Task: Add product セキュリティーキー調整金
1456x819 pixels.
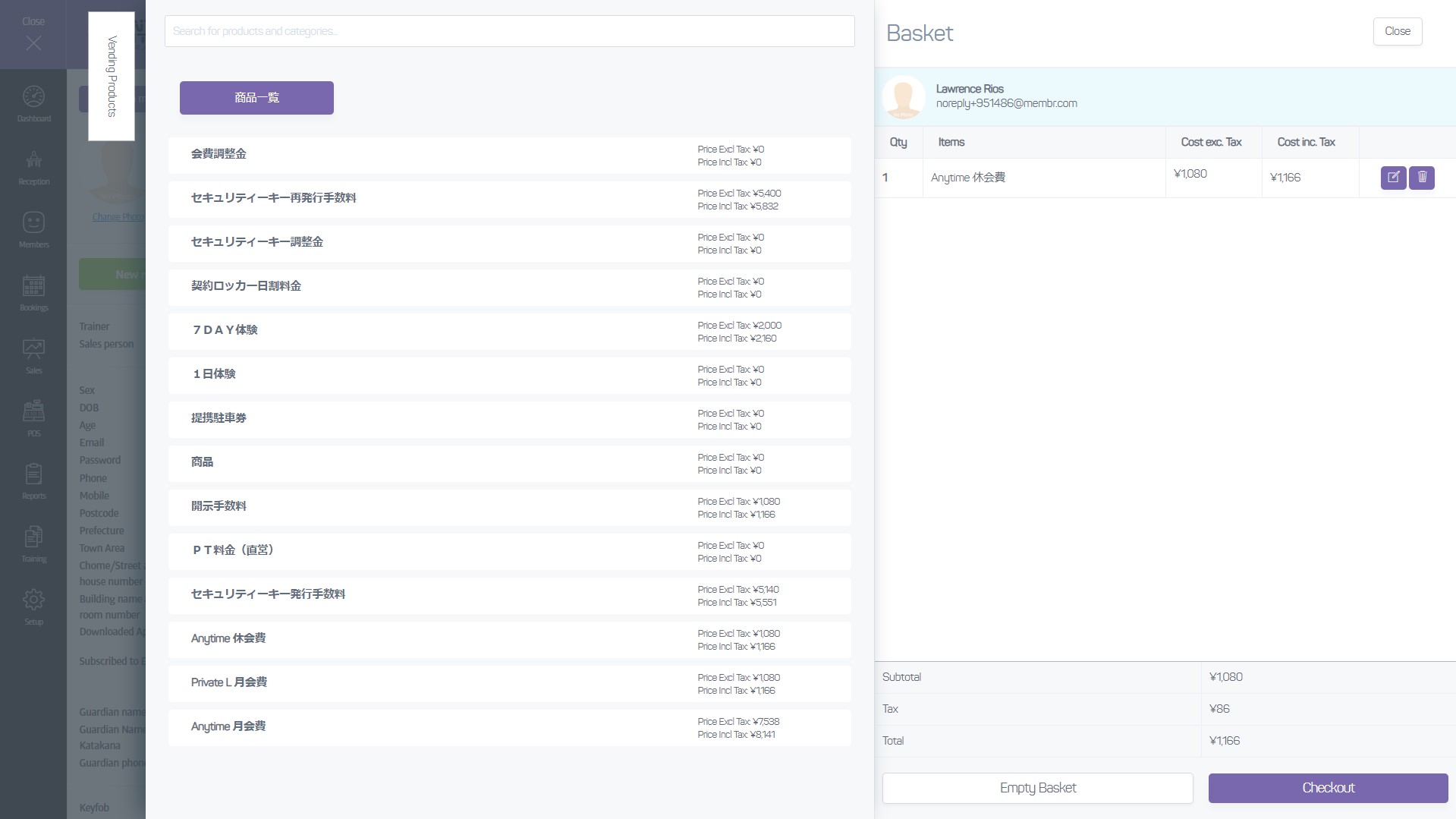Action: pyautogui.click(x=510, y=244)
